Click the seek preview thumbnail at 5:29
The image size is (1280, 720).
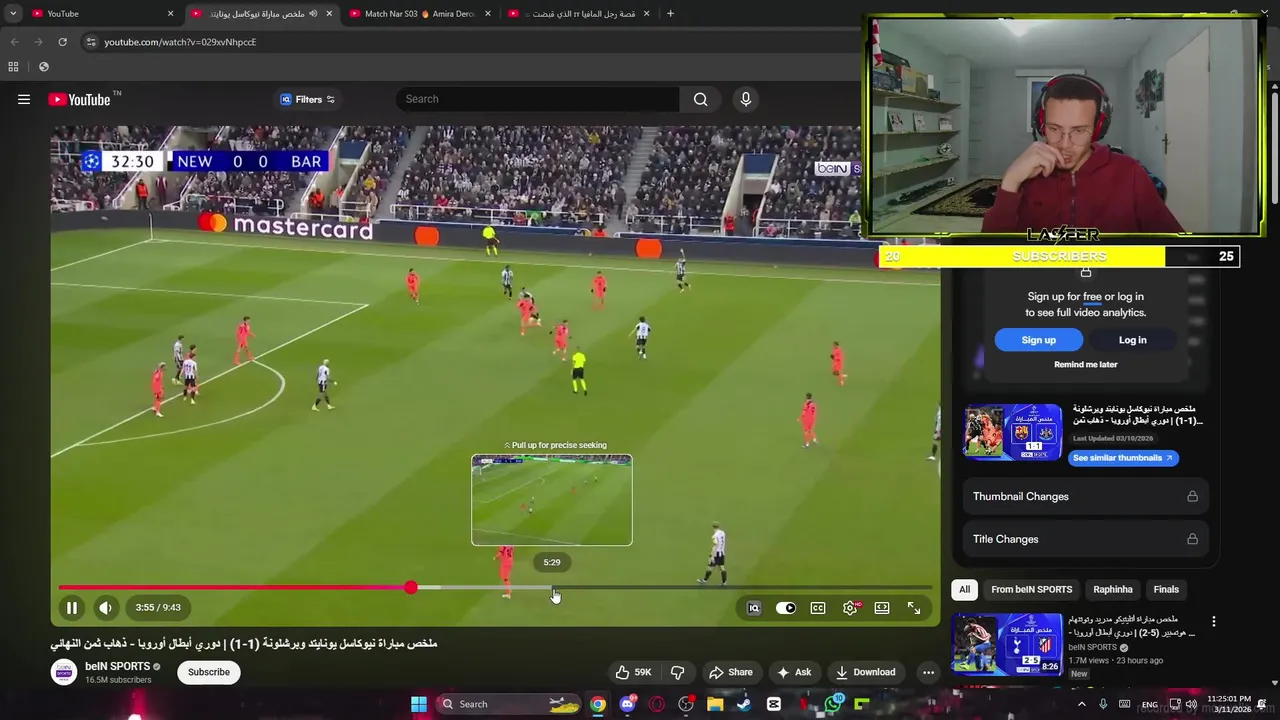click(x=552, y=500)
